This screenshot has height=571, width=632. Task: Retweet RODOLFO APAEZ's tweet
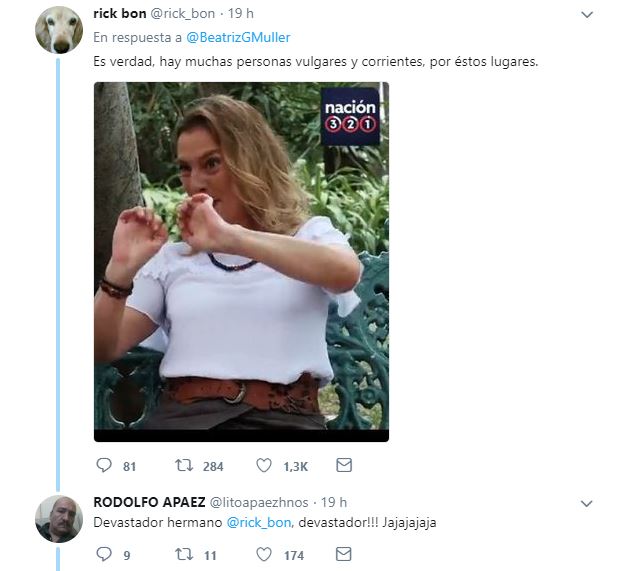pyautogui.click(x=184, y=553)
